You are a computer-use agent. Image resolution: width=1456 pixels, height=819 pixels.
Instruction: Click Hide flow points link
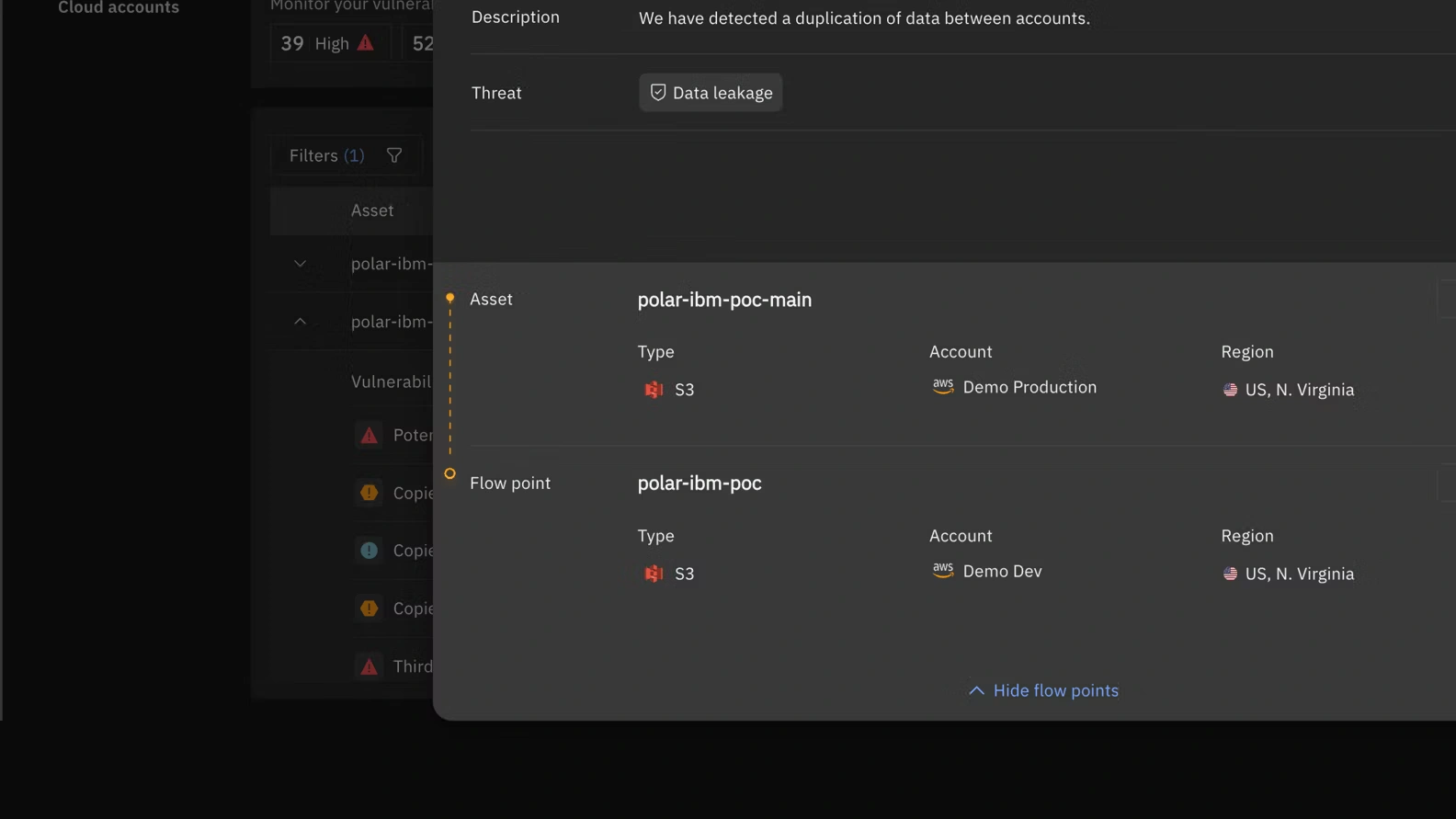pyautogui.click(x=1043, y=690)
